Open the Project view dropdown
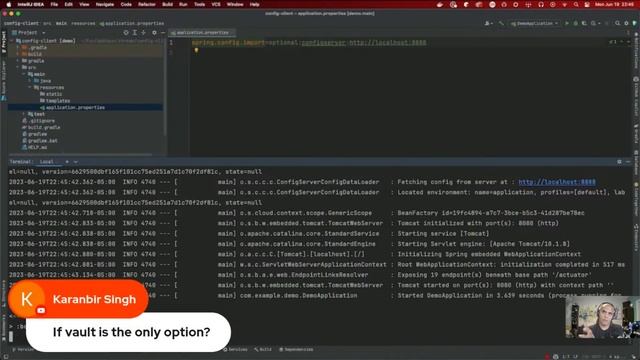Viewport: 640px width, 360px height. (x=29, y=33)
